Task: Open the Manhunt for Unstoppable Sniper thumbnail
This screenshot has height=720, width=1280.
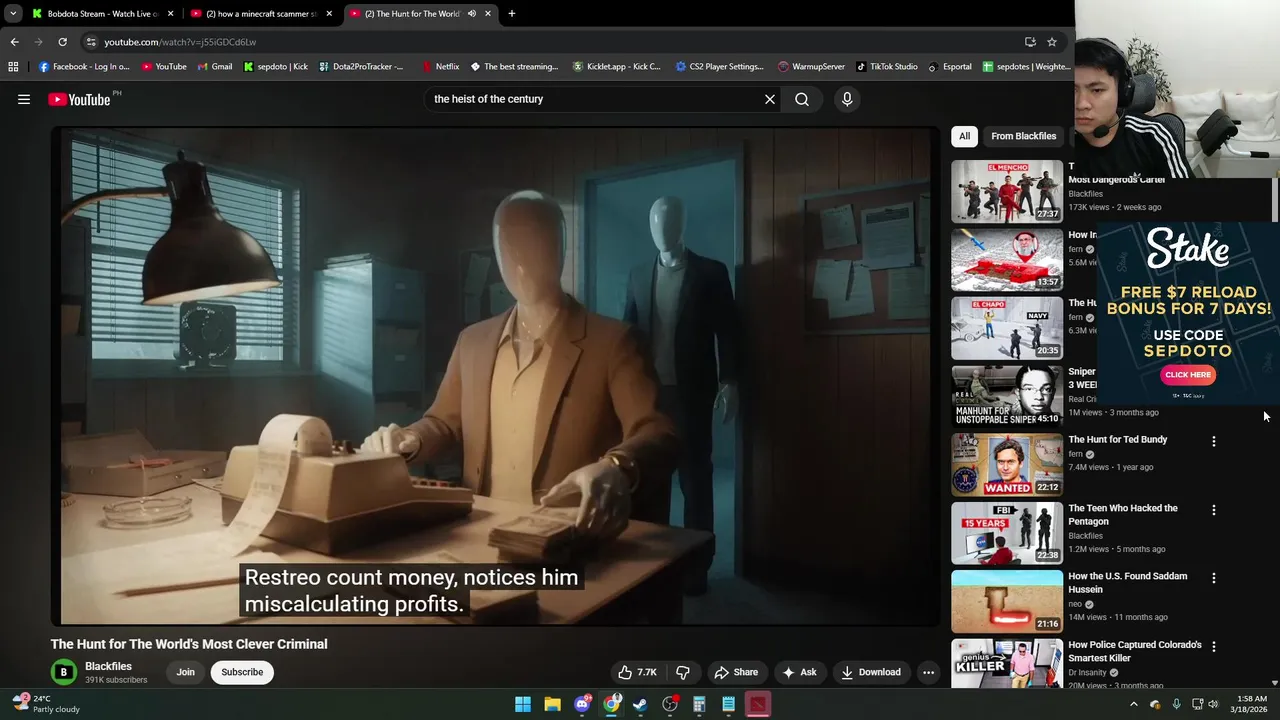Action: pyautogui.click(x=1007, y=396)
